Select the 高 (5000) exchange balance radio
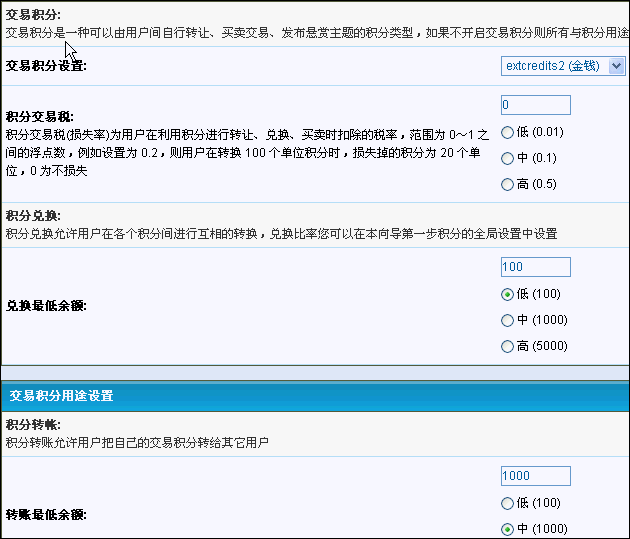 508,346
